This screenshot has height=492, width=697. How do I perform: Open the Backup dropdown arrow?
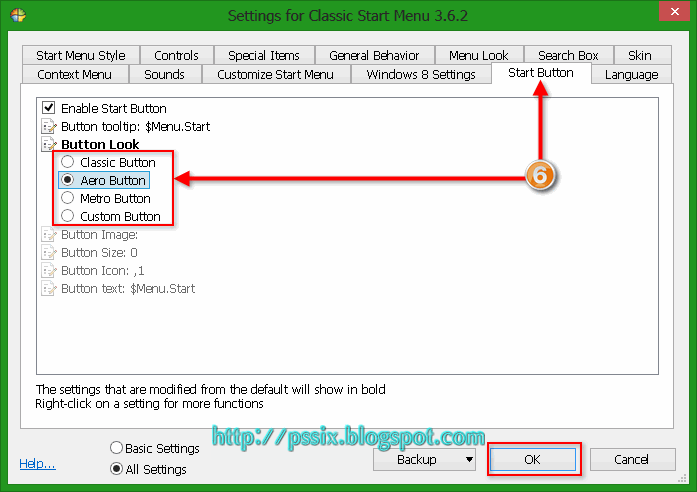coord(469,460)
